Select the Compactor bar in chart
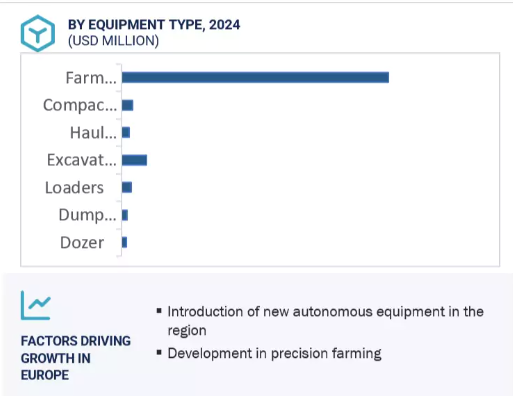The height and width of the screenshot is (396, 513). pyautogui.click(x=128, y=105)
